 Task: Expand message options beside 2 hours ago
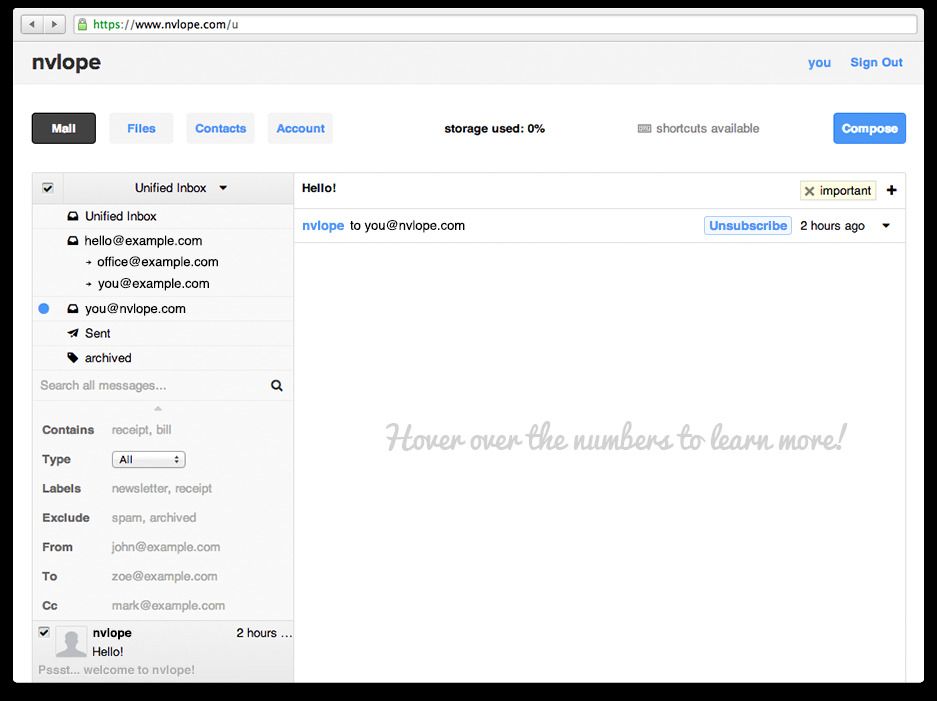[885, 225]
